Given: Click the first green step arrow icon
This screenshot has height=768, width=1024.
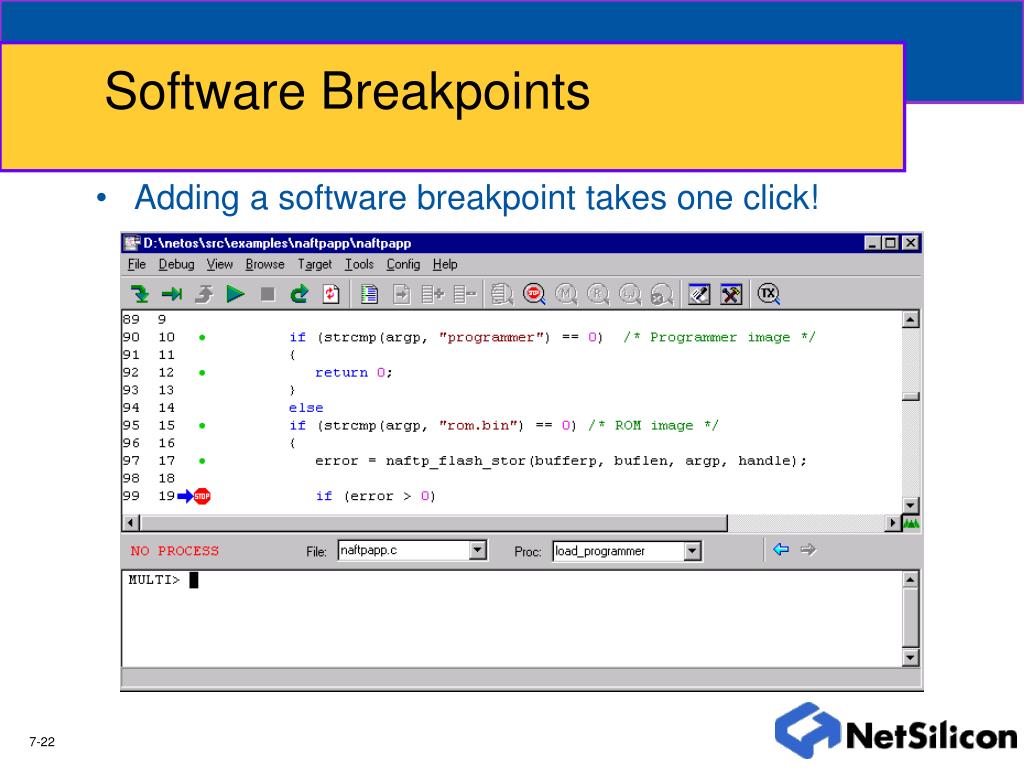Looking at the screenshot, I should click(x=140, y=294).
